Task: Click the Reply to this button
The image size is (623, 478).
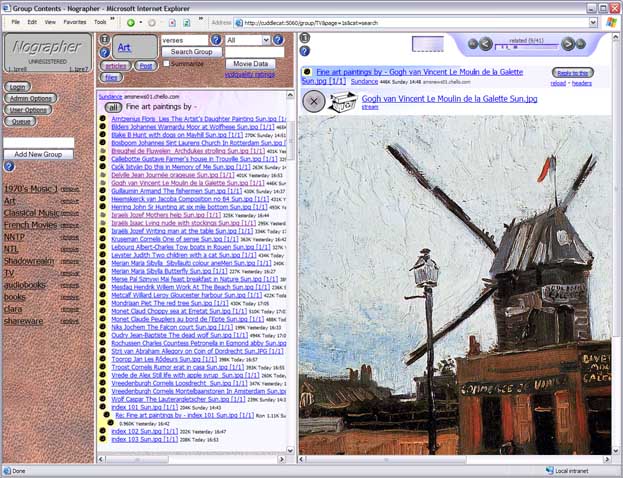Action: 573,73
